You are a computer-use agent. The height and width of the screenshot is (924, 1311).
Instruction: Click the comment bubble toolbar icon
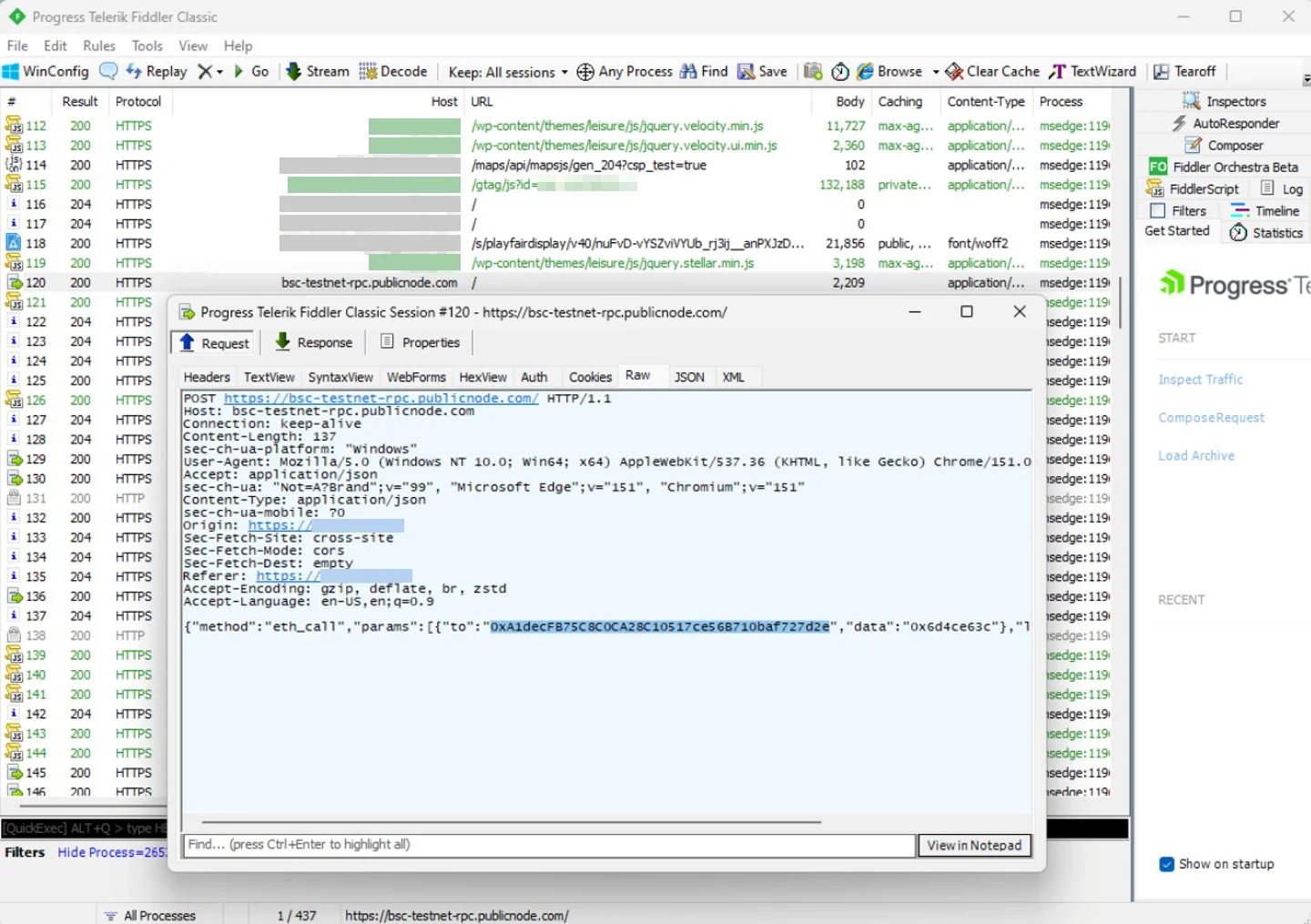tap(108, 71)
